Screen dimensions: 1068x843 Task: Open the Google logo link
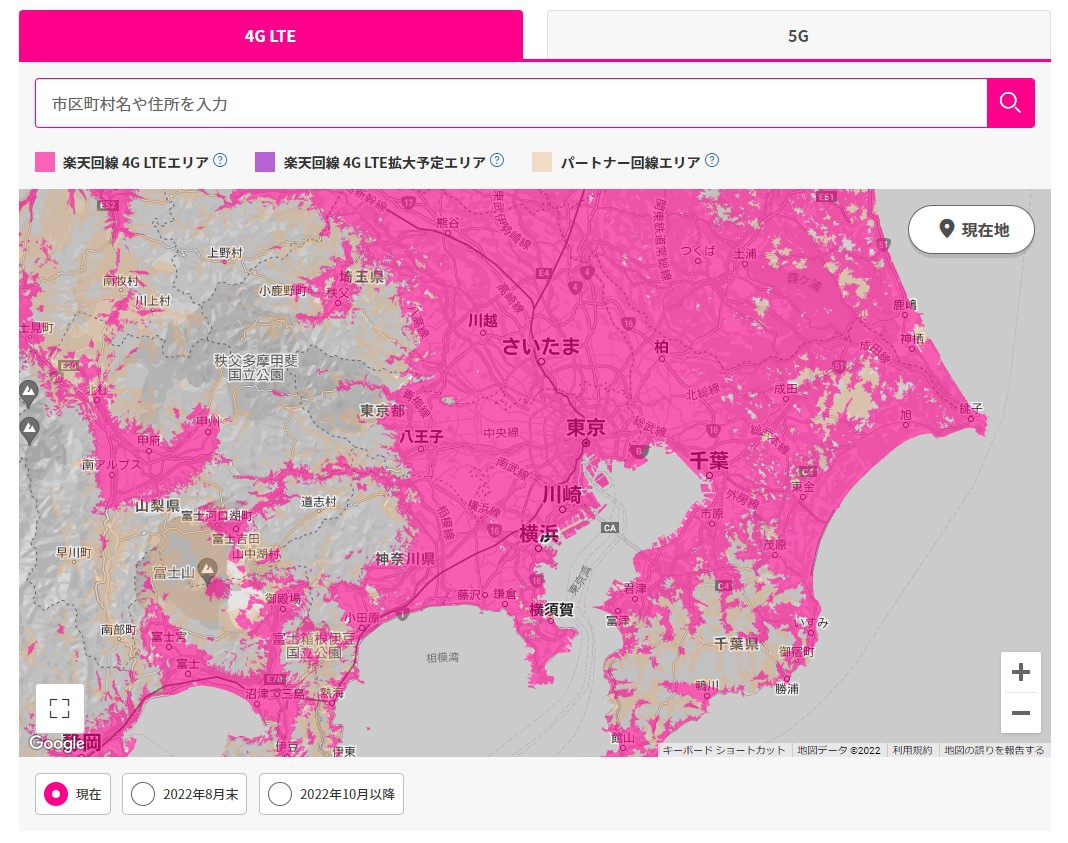pyautogui.click(x=57, y=743)
